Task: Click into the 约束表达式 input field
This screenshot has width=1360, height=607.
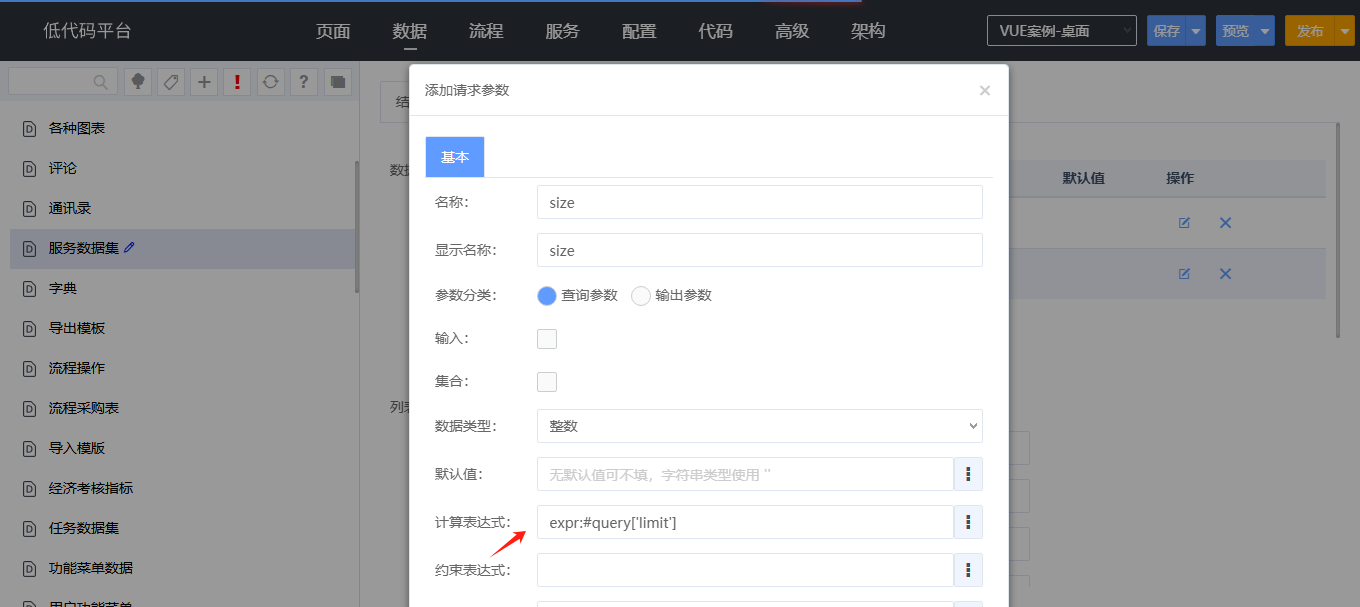Action: tap(745, 570)
